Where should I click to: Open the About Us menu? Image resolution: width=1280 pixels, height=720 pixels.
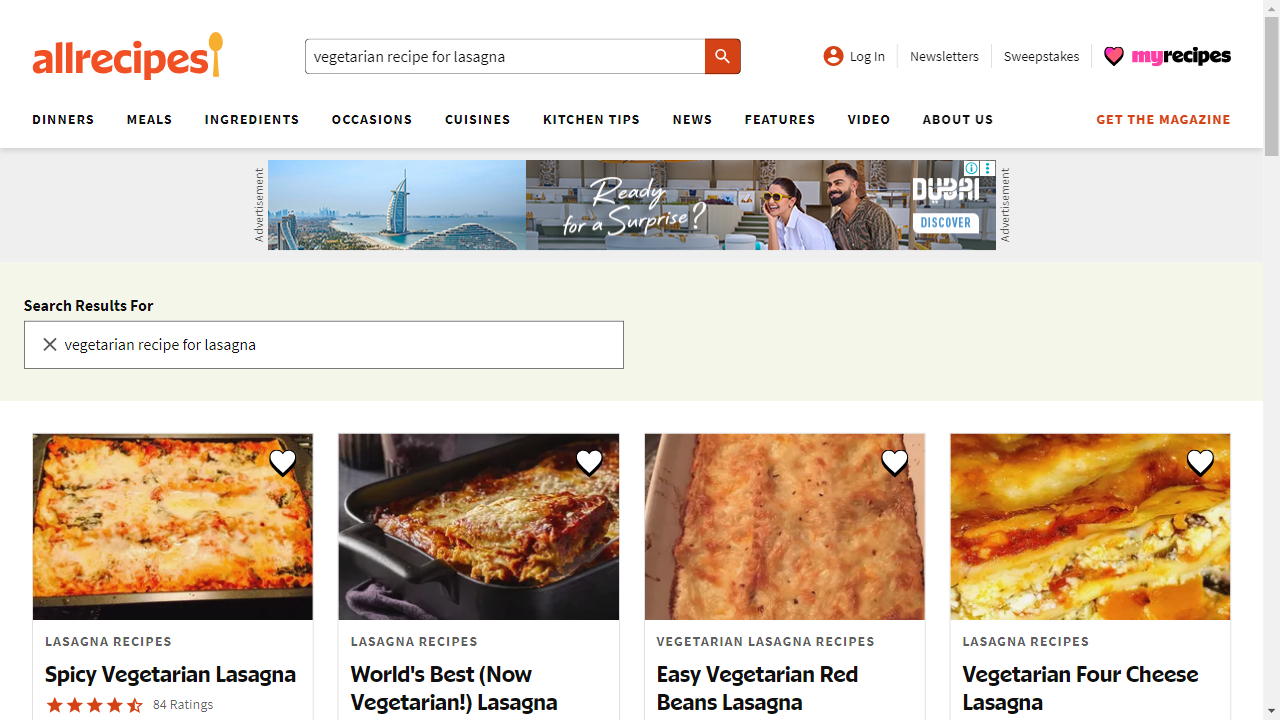958,120
